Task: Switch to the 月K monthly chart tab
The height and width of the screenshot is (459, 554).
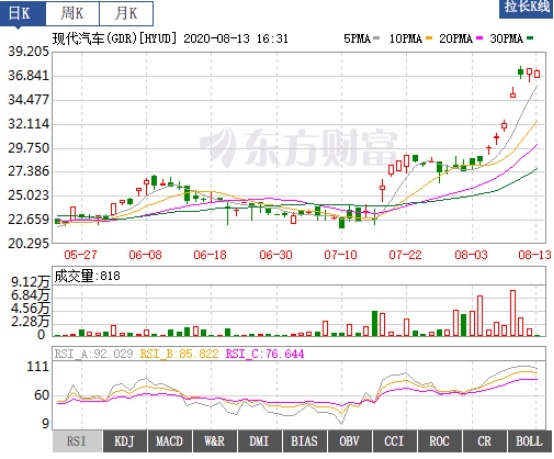Action: click(x=126, y=13)
